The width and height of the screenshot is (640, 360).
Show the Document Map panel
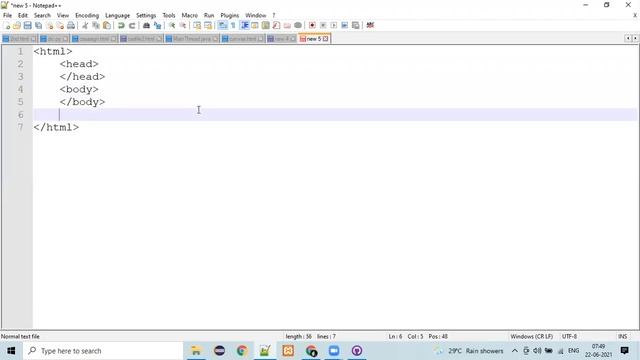[x=265, y=25]
